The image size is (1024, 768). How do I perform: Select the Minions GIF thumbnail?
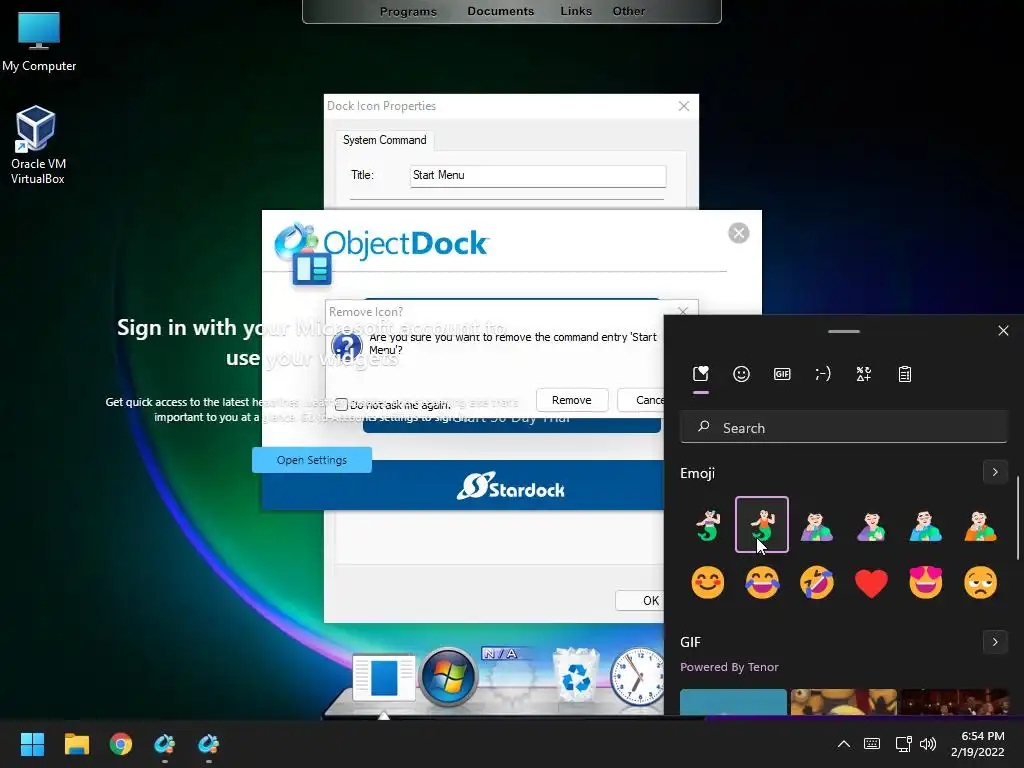tap(843, 702)
